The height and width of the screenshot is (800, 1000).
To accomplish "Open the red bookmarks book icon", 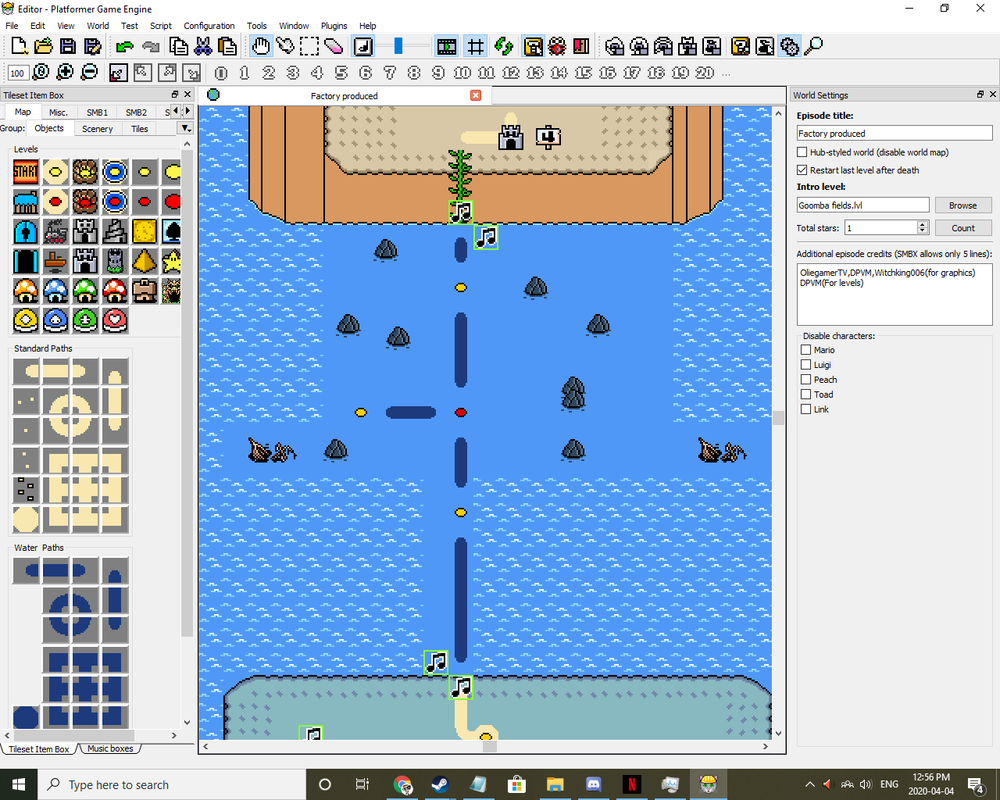I will click(x=581, y=47).
